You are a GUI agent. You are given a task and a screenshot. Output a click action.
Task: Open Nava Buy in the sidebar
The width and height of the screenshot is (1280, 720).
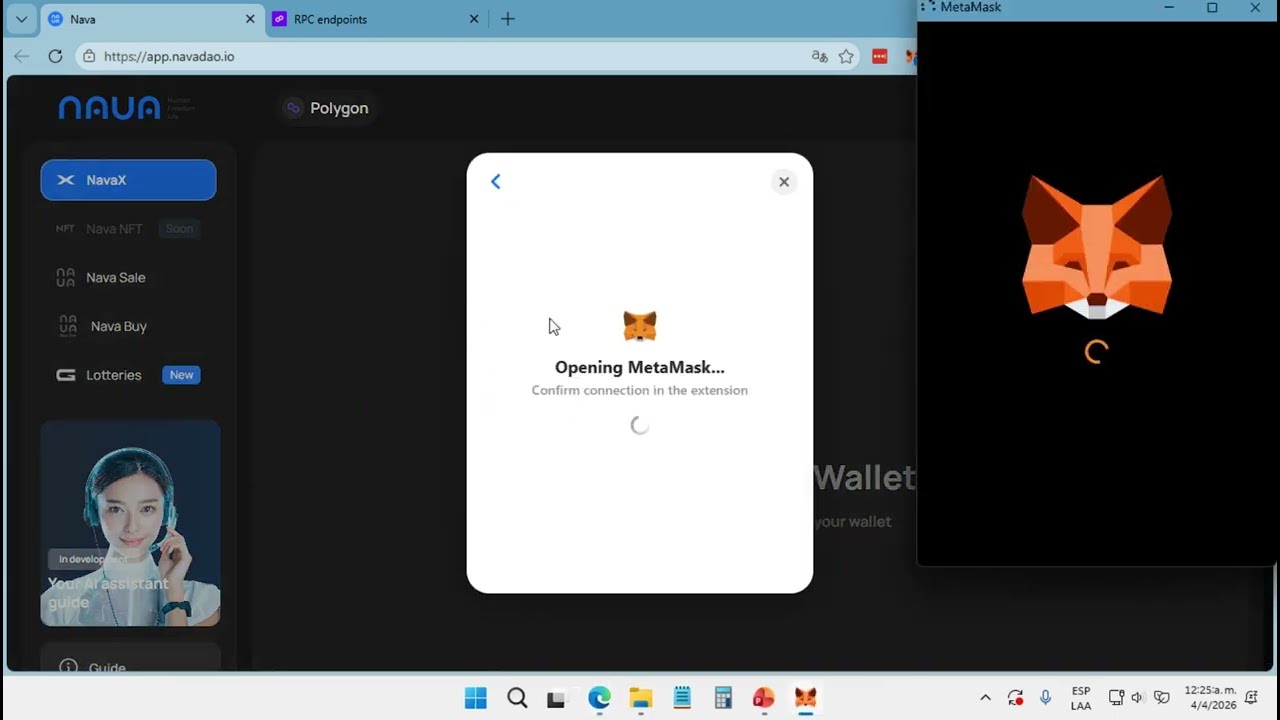[128, 326]
